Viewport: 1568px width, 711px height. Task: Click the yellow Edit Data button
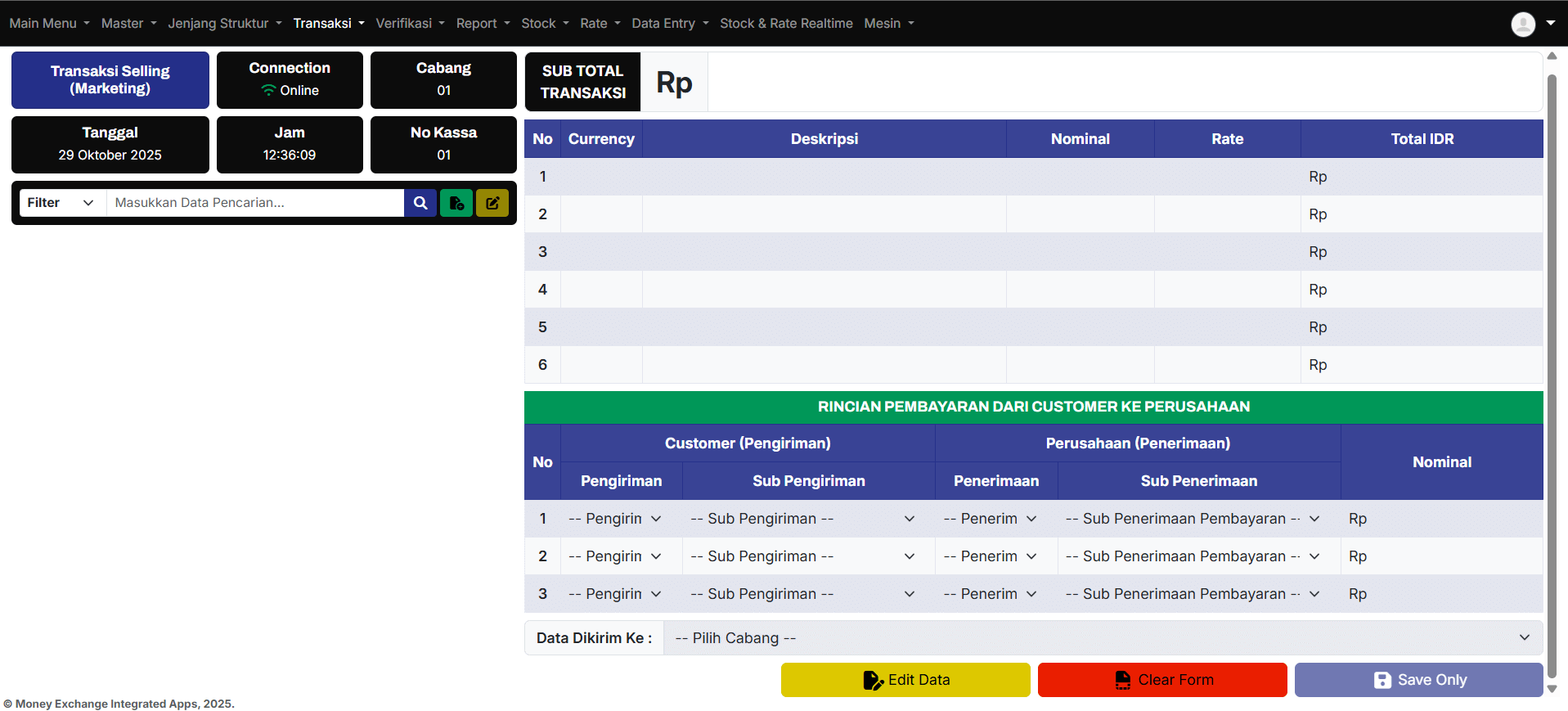click(x=905, y=680)
